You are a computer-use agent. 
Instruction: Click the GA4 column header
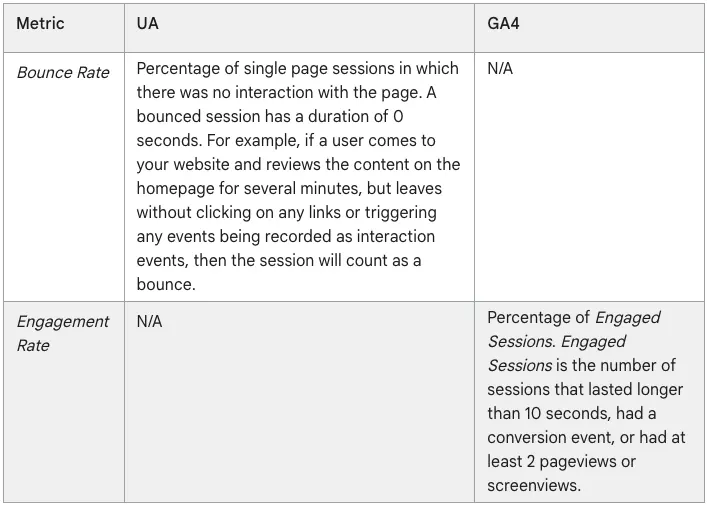click(x=503, y=23)
